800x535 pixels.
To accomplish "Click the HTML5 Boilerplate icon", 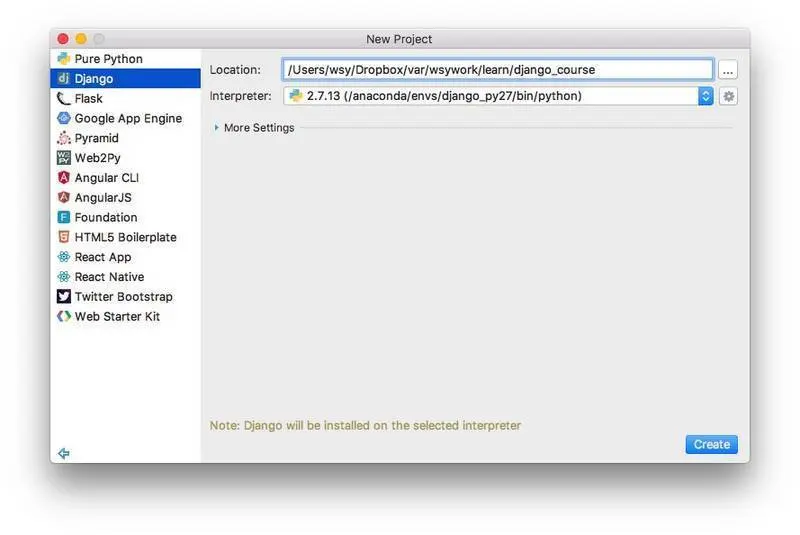I will click(x=64, y=237).
